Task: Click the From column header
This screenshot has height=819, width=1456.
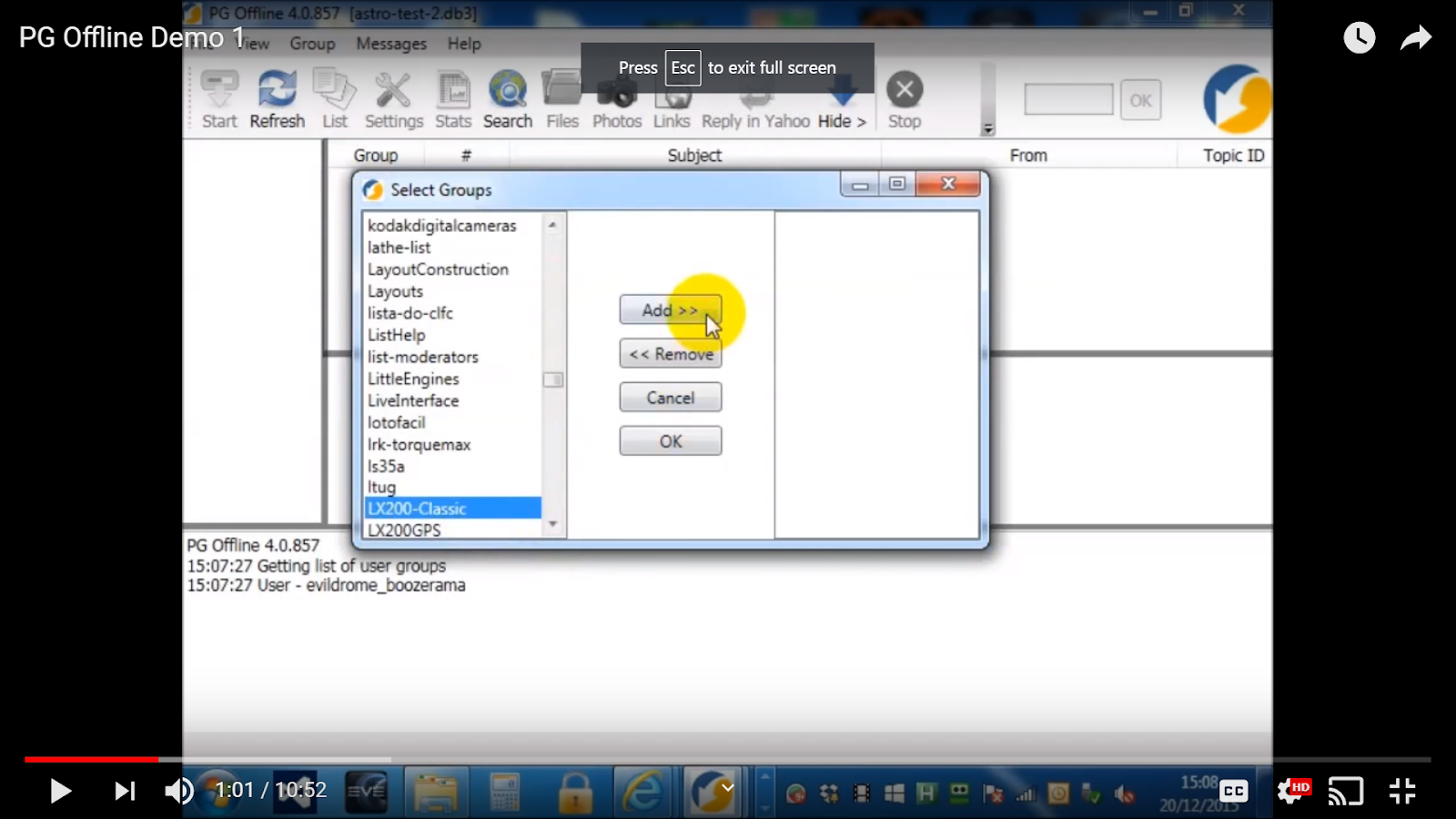Action: click(x=1028, y=156)
